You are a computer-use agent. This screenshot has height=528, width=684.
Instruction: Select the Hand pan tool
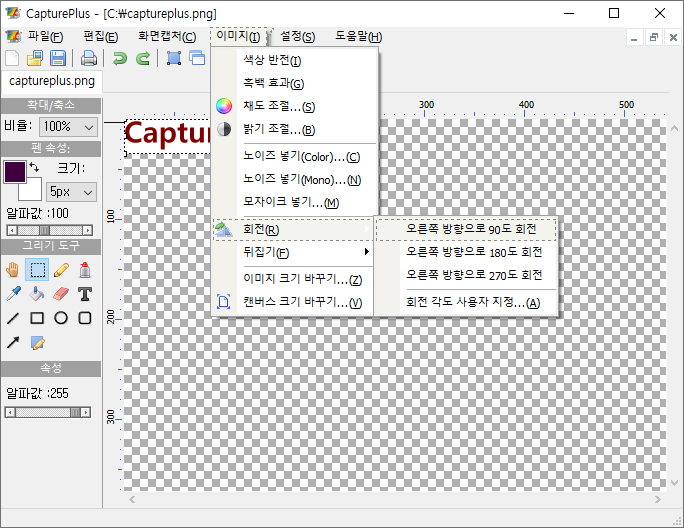[13, 269]
